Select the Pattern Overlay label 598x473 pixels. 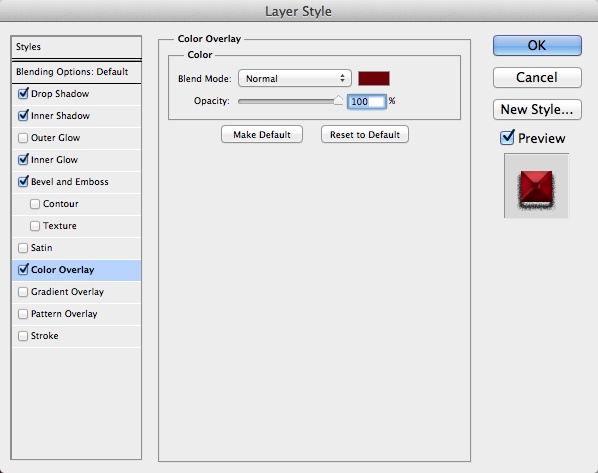point(64,314)
